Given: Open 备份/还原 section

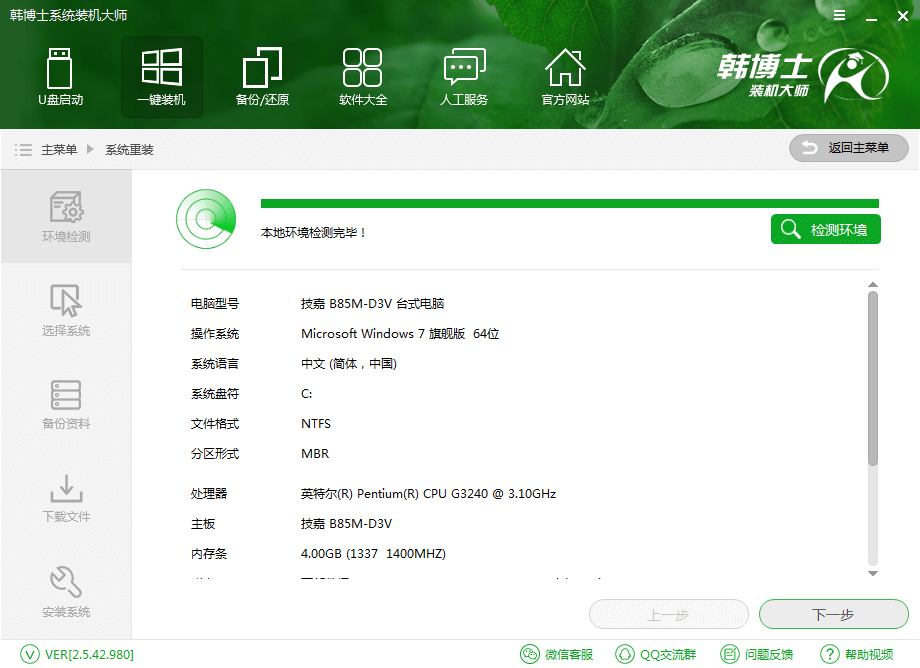Looking at the screenshot, I should (262, 77).
